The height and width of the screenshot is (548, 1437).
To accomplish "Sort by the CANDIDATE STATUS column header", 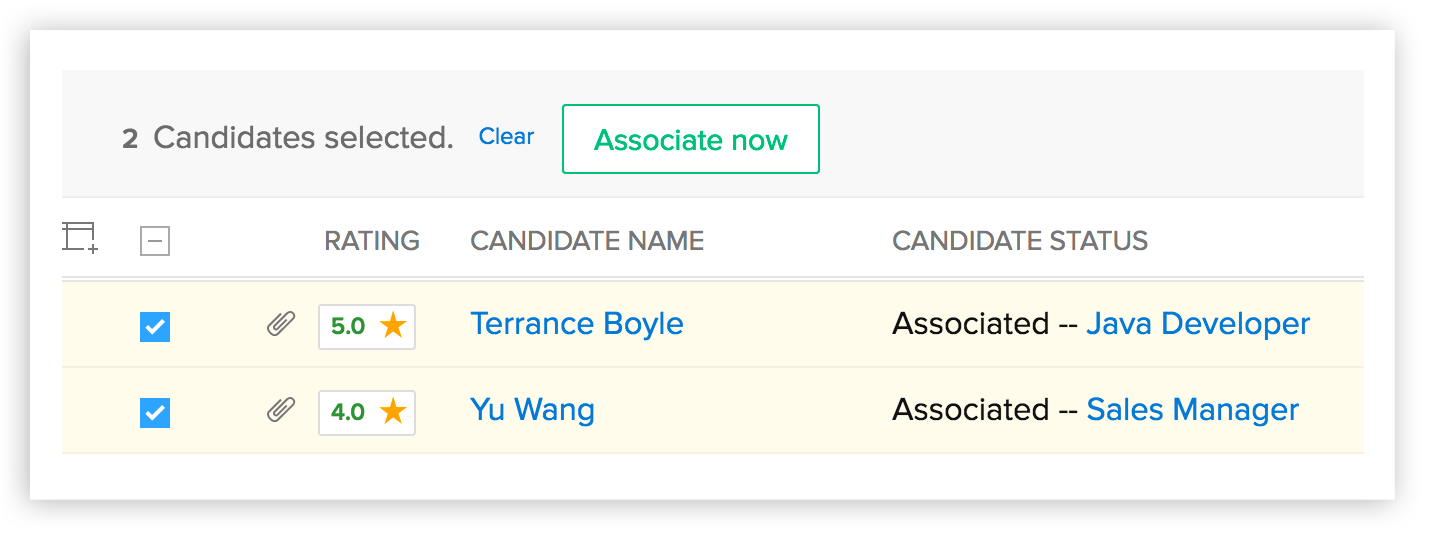I will pos(1020,241).
